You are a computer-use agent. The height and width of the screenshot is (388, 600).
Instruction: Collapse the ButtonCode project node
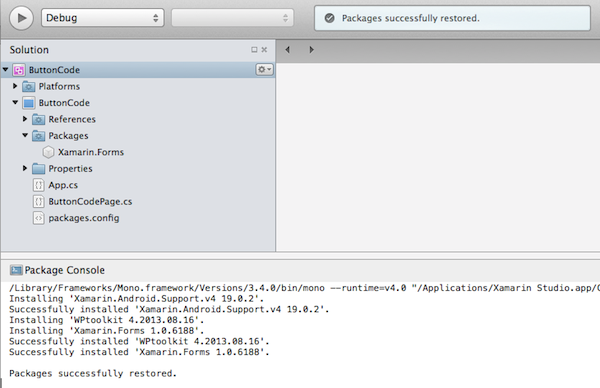pos(15,103)
